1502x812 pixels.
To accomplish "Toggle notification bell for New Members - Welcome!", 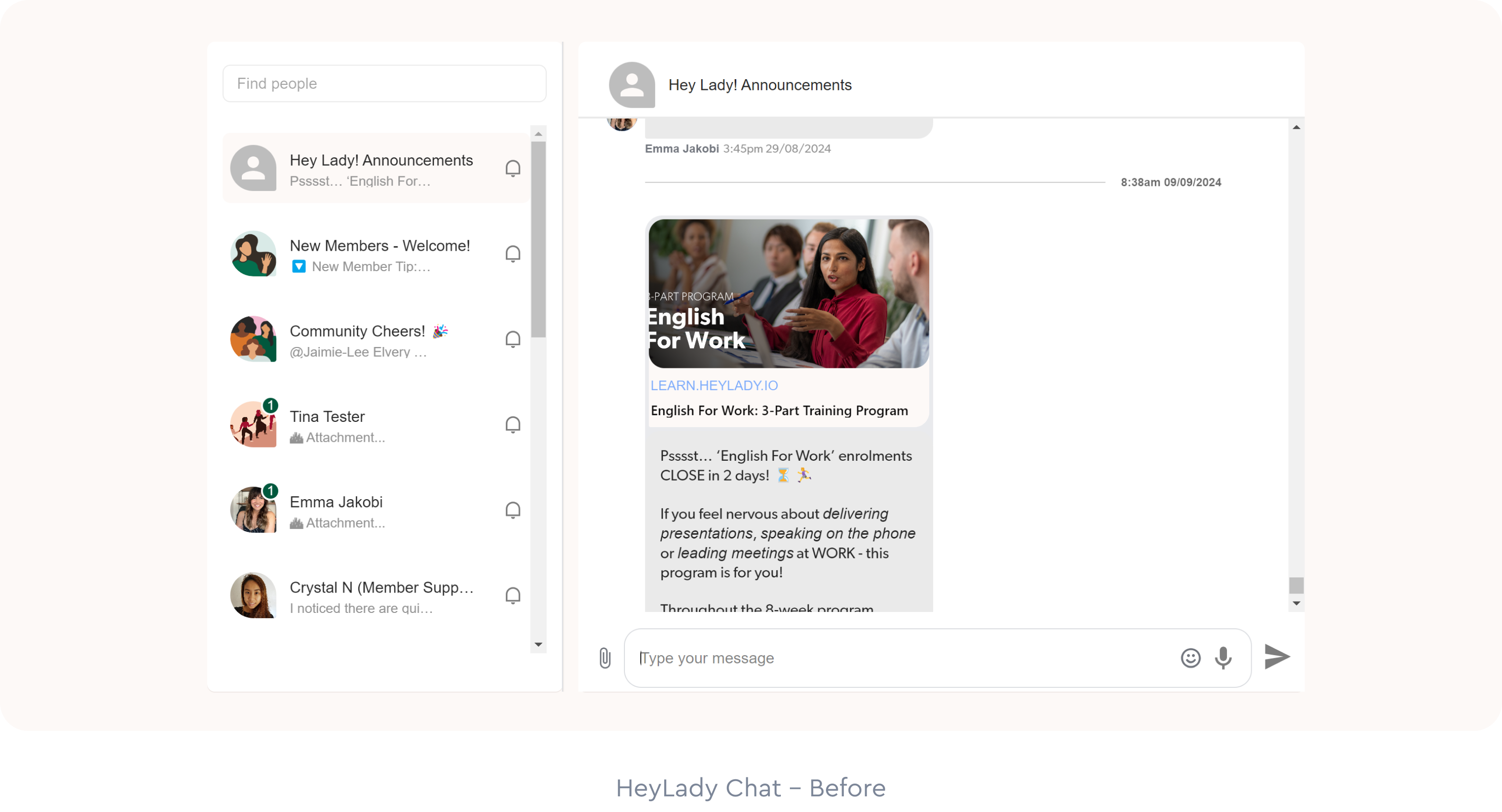I will pyautogui.click(x=513, y=254).
